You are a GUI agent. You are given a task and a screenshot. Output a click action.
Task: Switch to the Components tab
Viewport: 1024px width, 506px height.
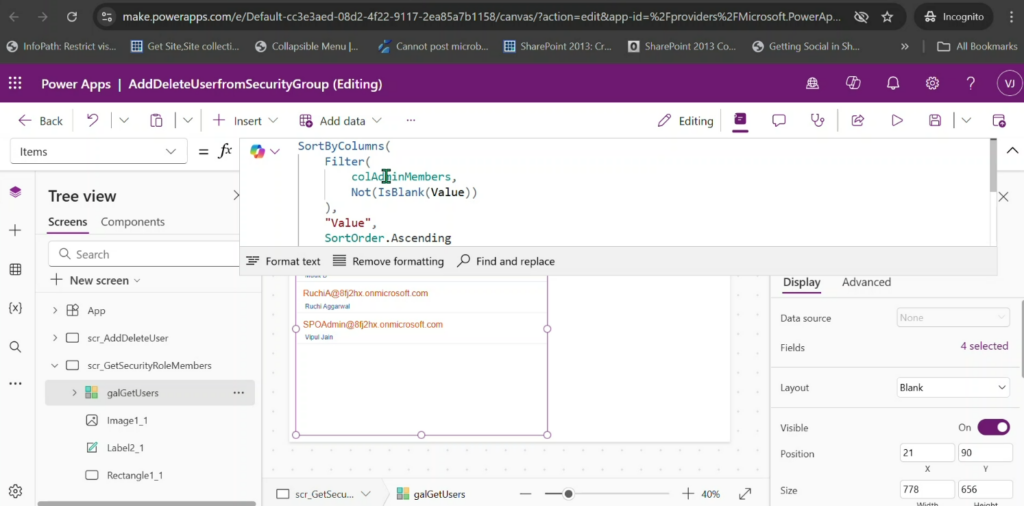click(133, 222)
